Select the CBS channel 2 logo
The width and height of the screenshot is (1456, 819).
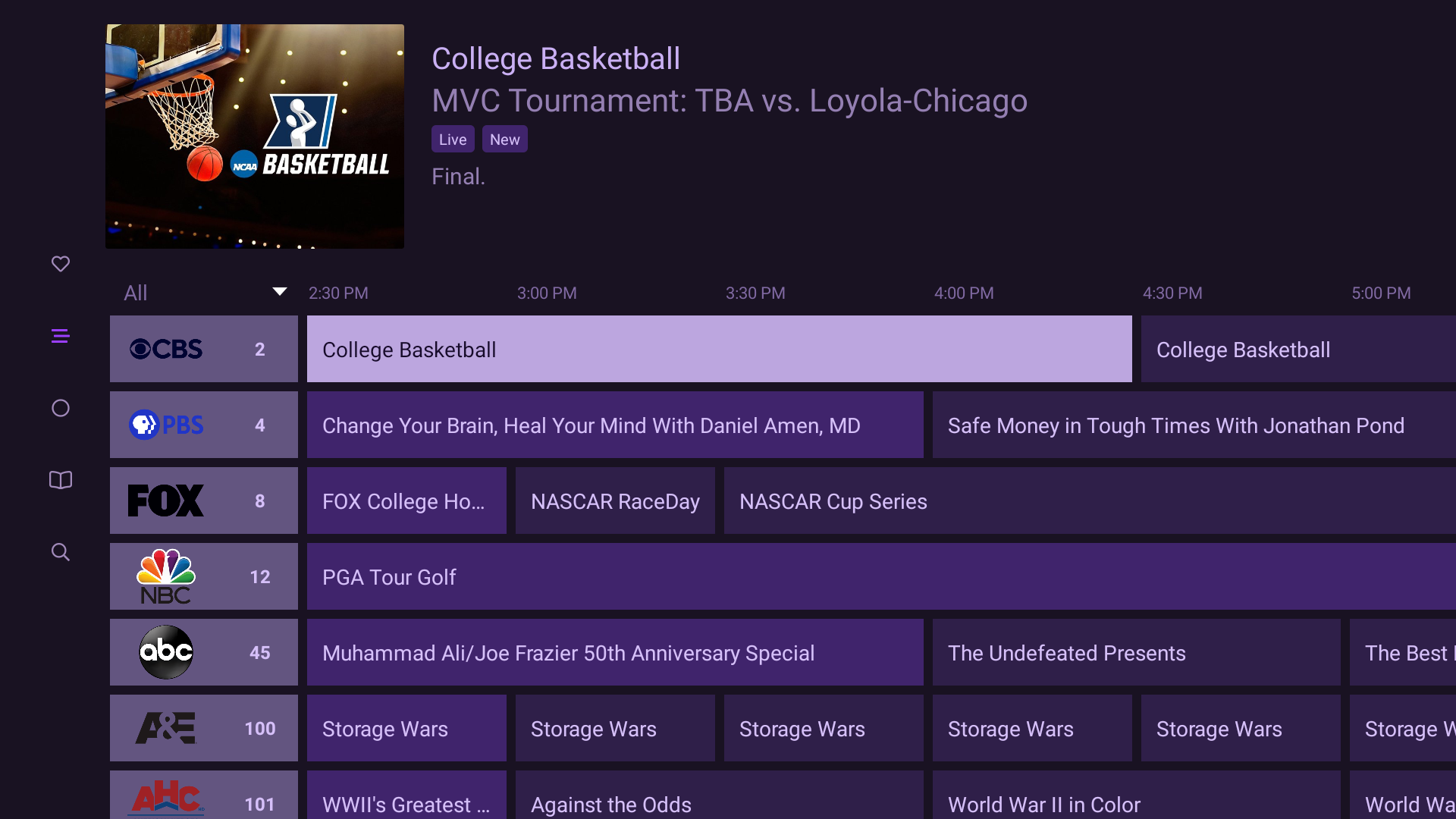[x=166, y=349]
